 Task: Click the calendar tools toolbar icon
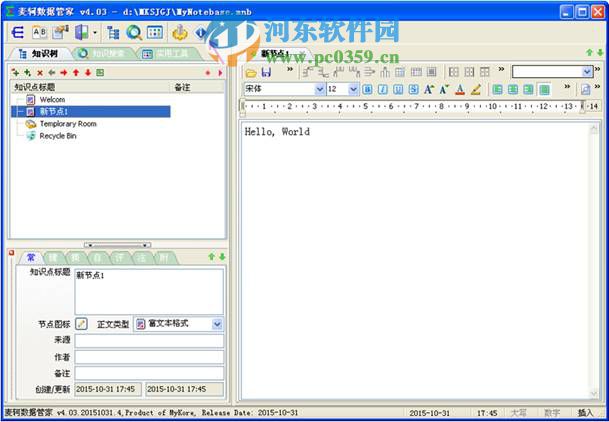155,32
